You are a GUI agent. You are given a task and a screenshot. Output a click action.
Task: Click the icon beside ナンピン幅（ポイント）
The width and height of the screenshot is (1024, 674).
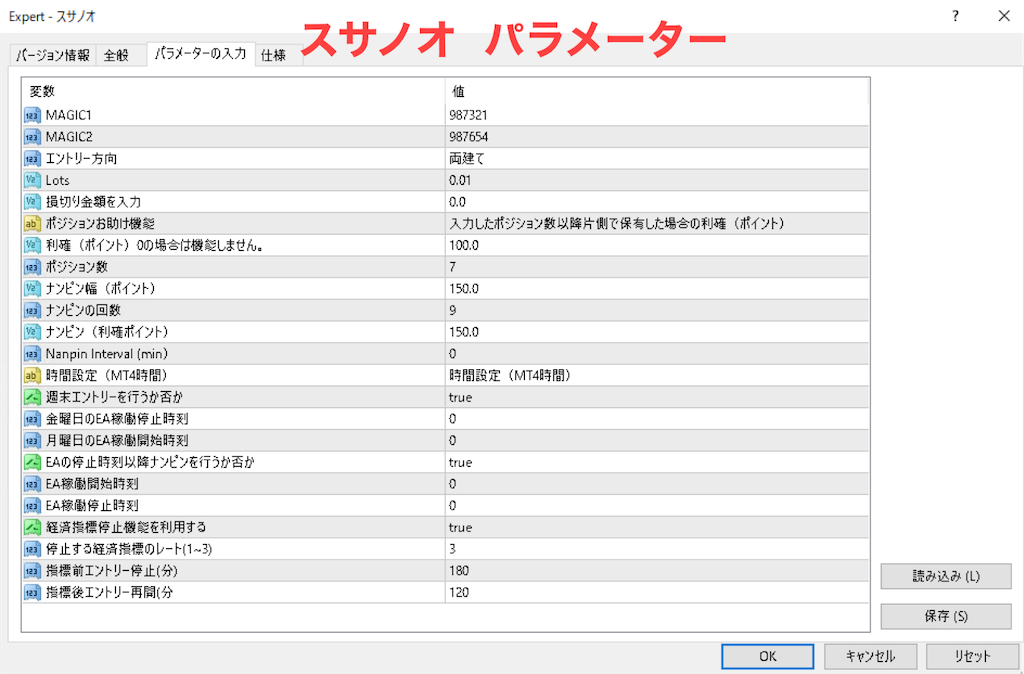32,288
